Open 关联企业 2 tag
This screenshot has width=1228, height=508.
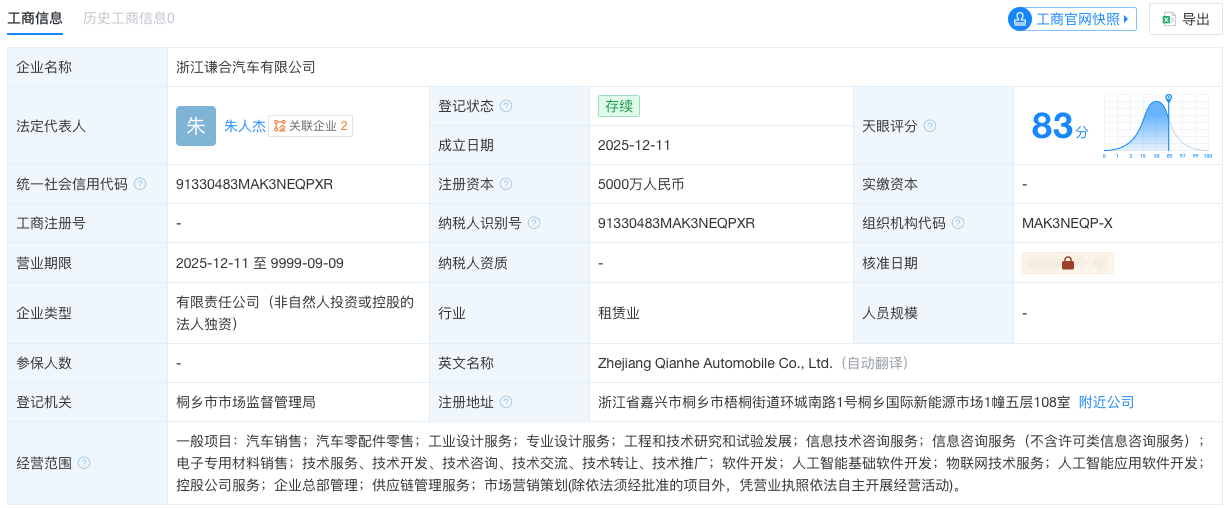tap(311, 126)
